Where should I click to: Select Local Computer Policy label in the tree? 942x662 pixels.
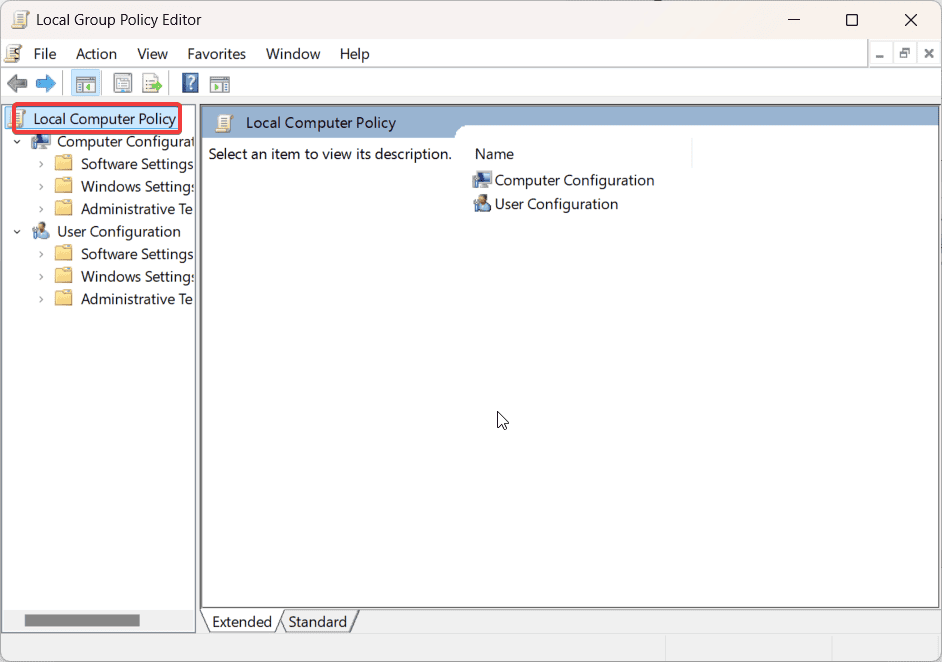(105, 119)
